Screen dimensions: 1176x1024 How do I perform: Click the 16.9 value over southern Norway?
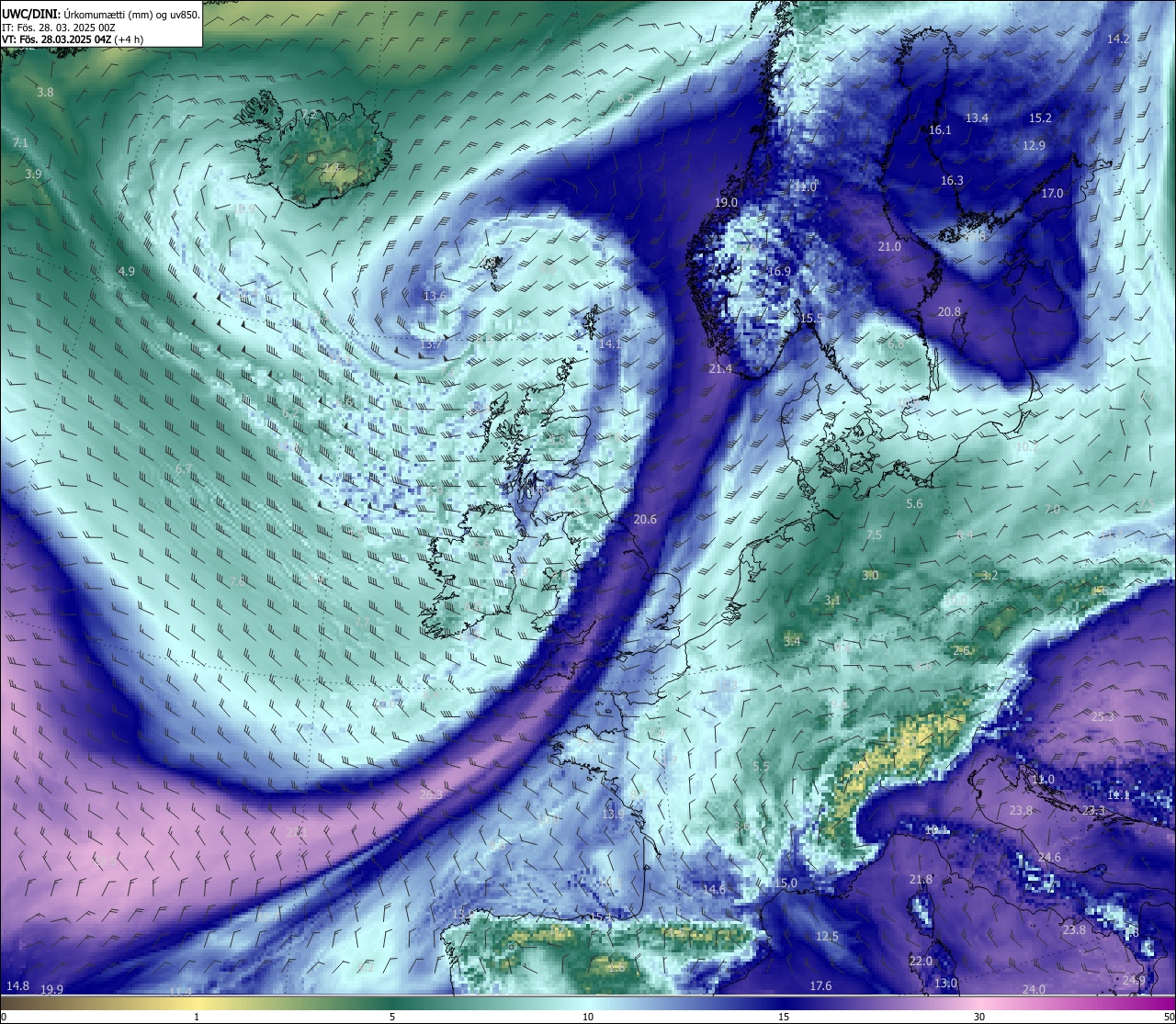tap(779, 272)
